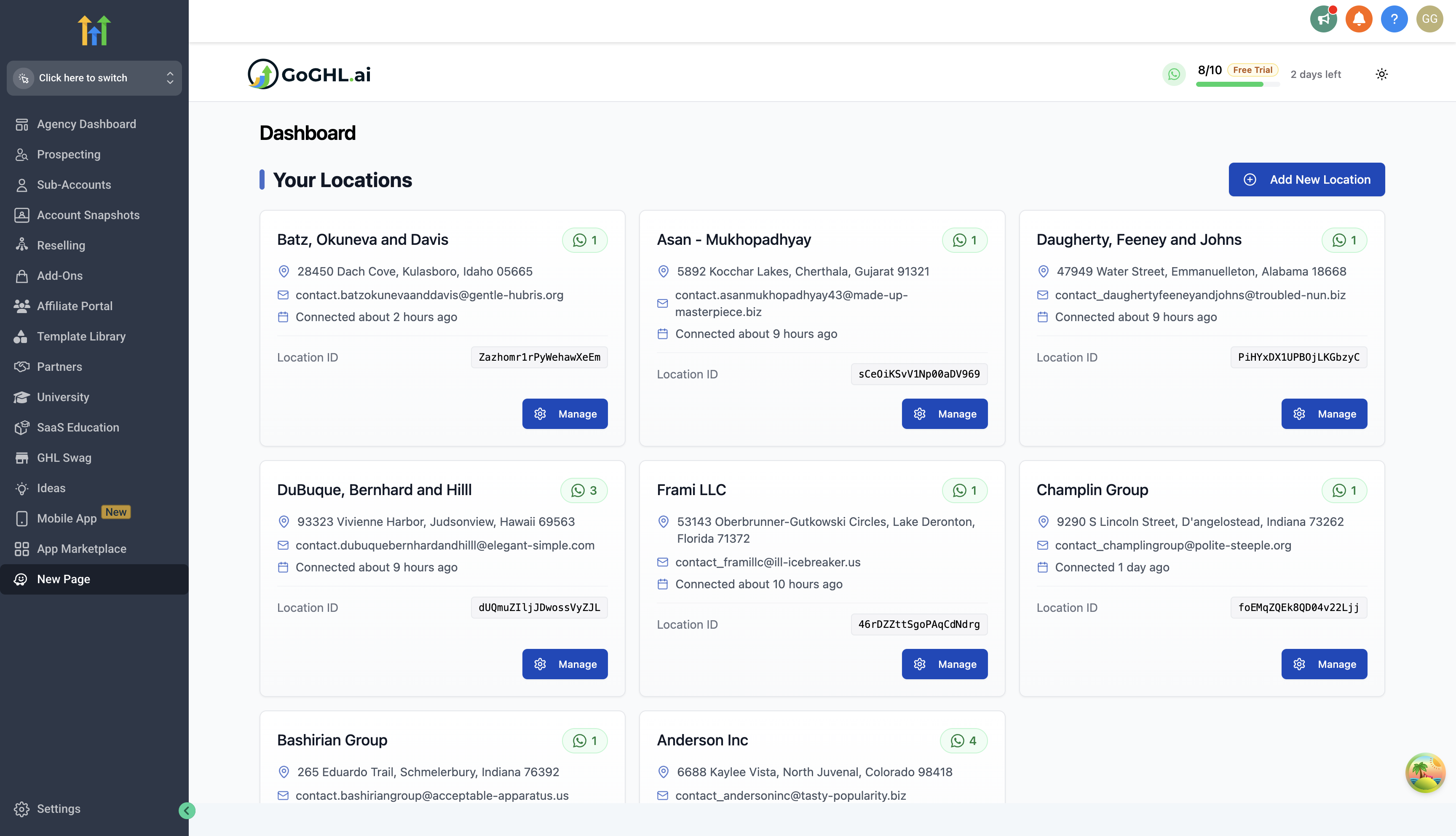The height and width of the screenshot is (836, 1456).
Task: Click location ID 46rDZZttSgoPAqCdNdrg
Action: point(919,625)
